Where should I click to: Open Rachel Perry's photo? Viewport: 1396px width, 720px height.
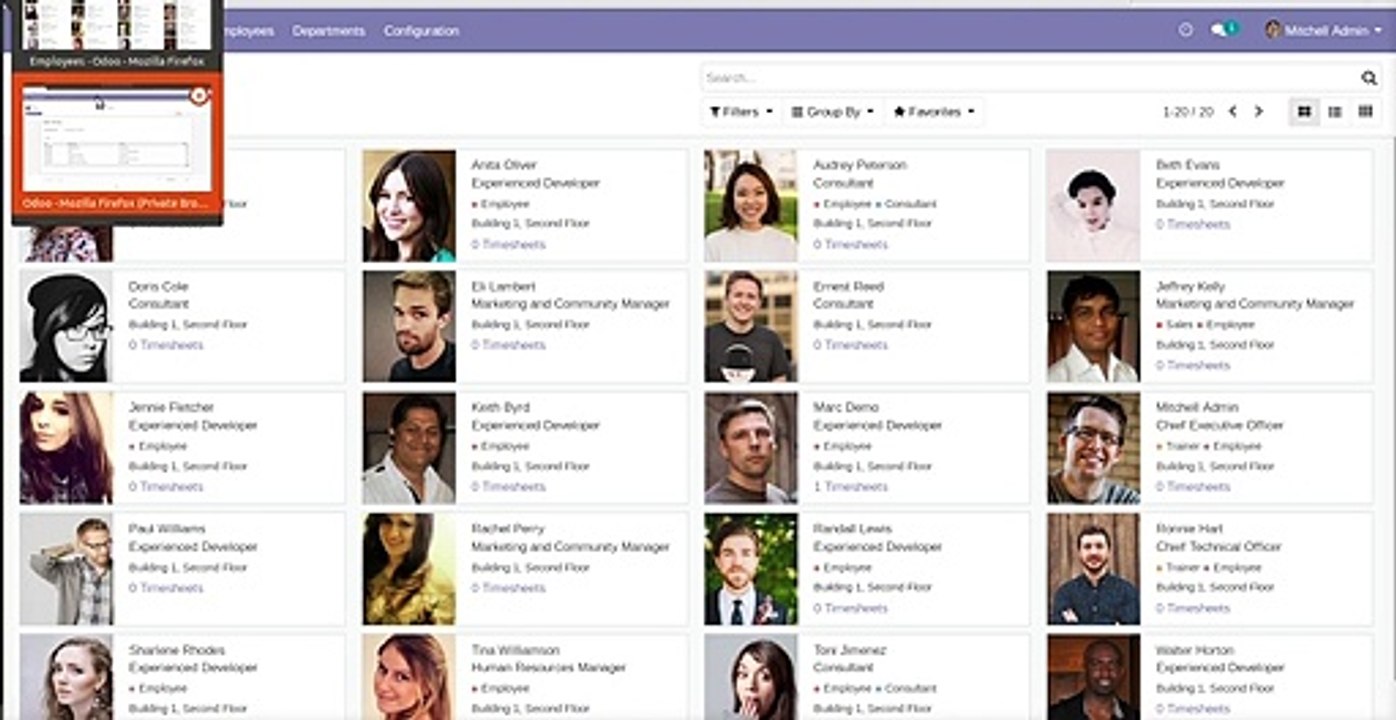point(409,570)
